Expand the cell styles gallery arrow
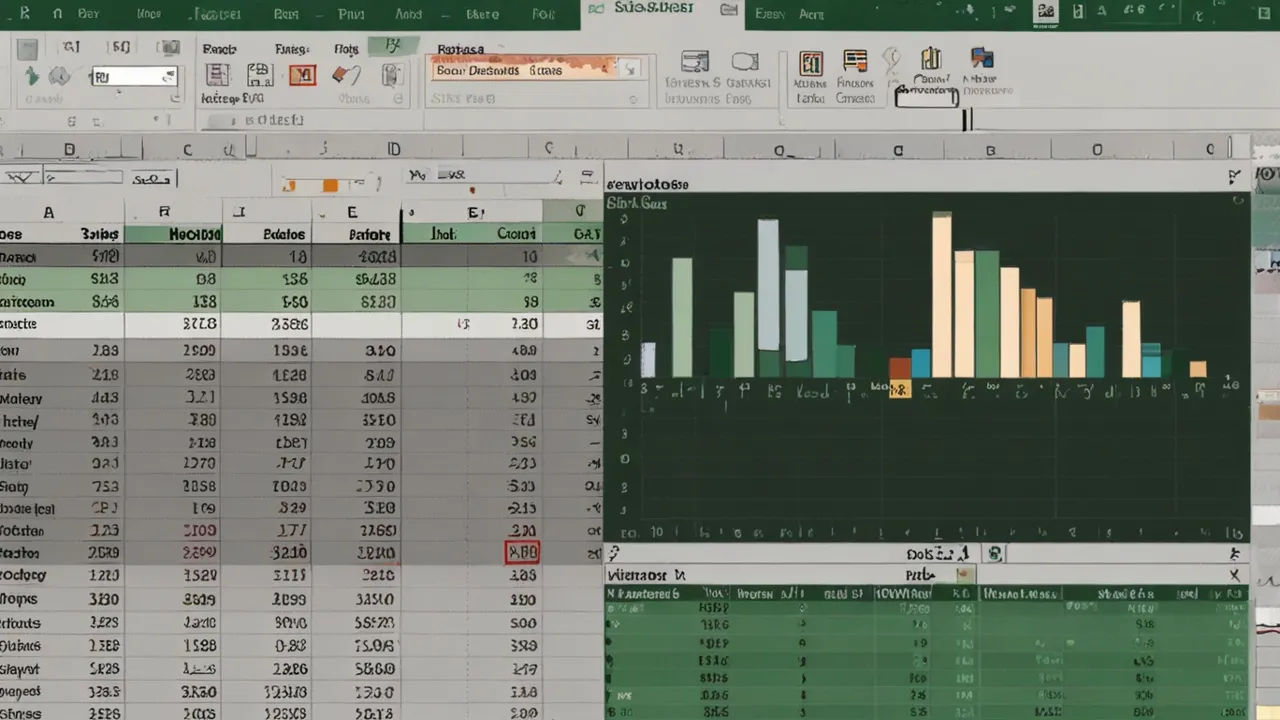The image size is (1280, 720). (629, 70)
